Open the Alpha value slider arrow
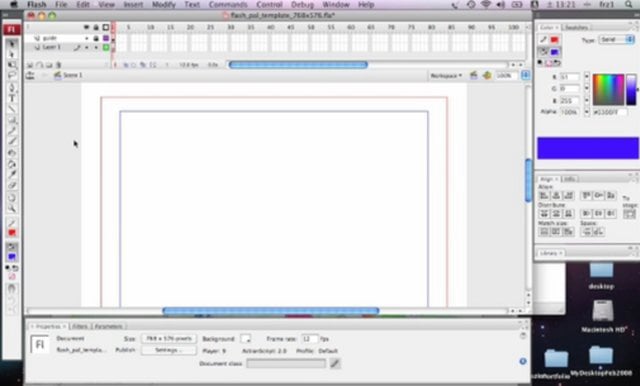This screenshot has width=640, height=386. [x=587, y=111]
